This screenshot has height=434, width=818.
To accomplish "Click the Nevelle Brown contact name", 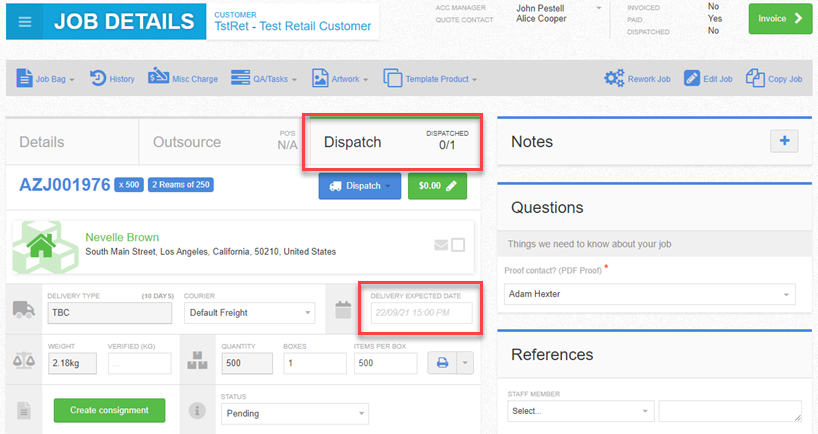I will point(122,237).
